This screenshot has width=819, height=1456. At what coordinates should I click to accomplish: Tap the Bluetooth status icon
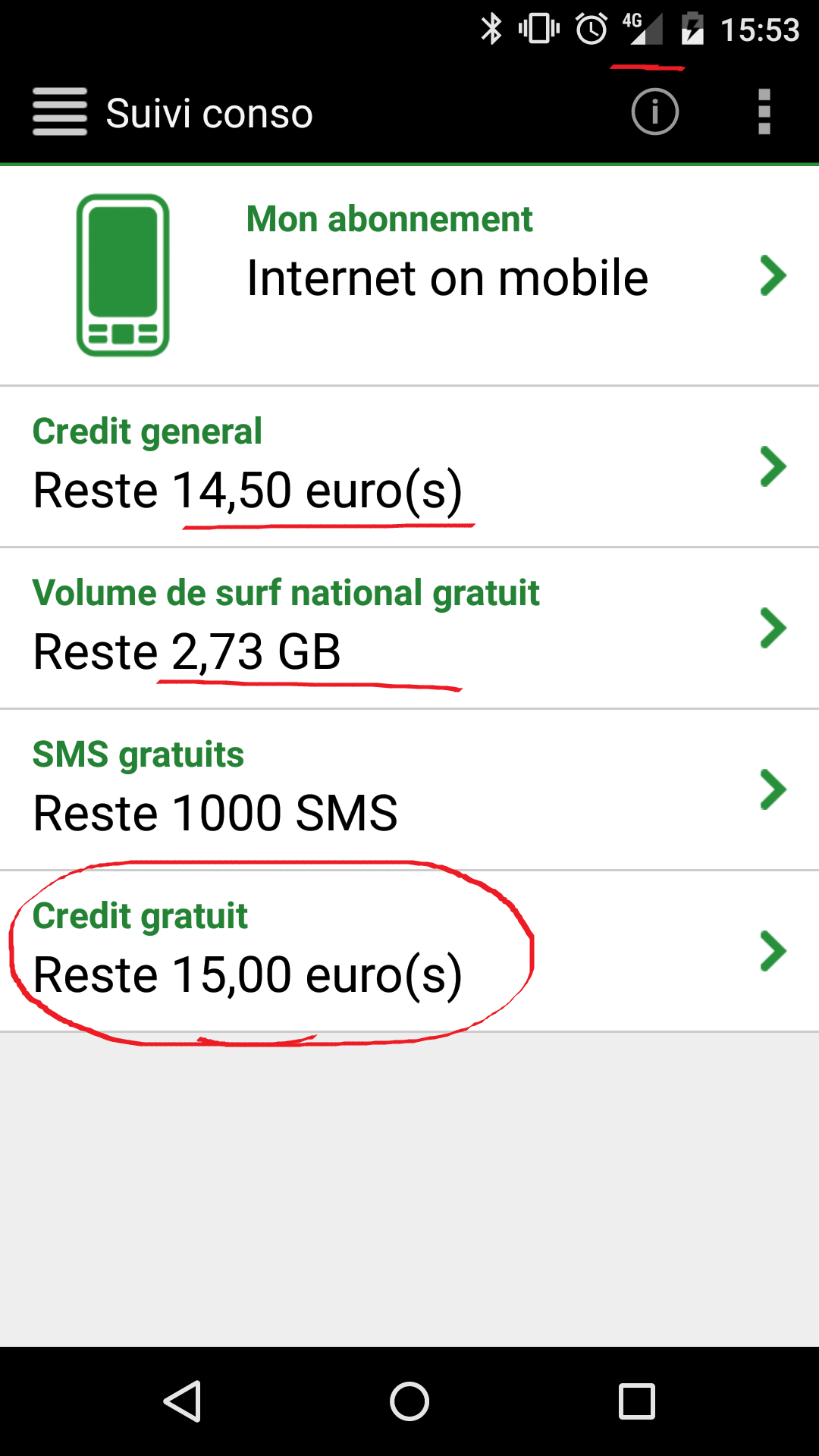(x=491, y=30)
